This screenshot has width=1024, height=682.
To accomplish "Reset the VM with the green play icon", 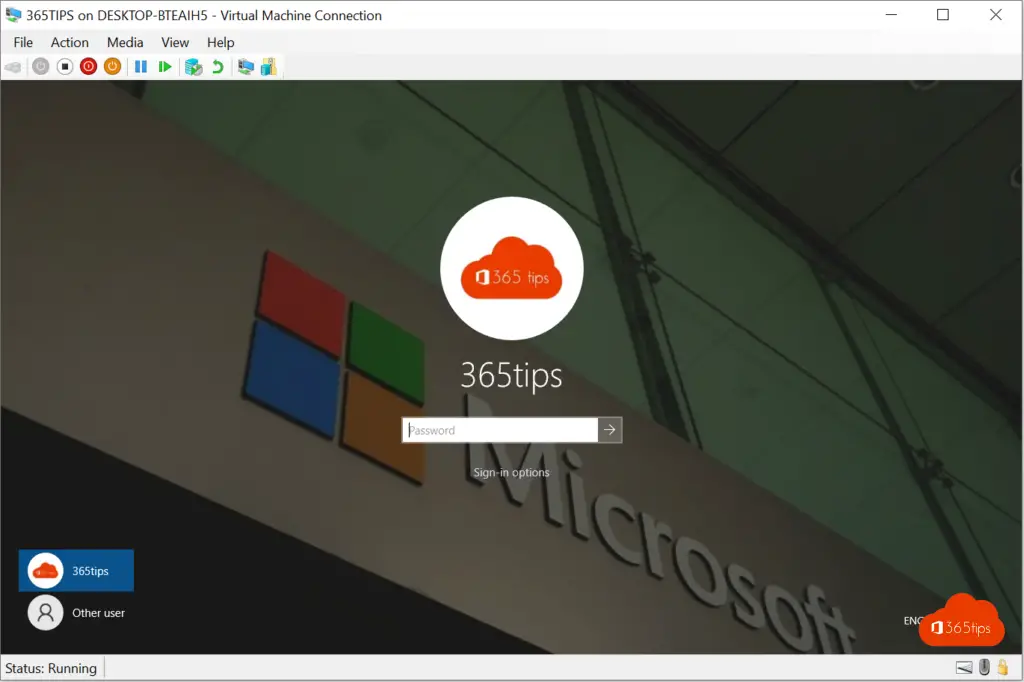I will tap(165, 67).
